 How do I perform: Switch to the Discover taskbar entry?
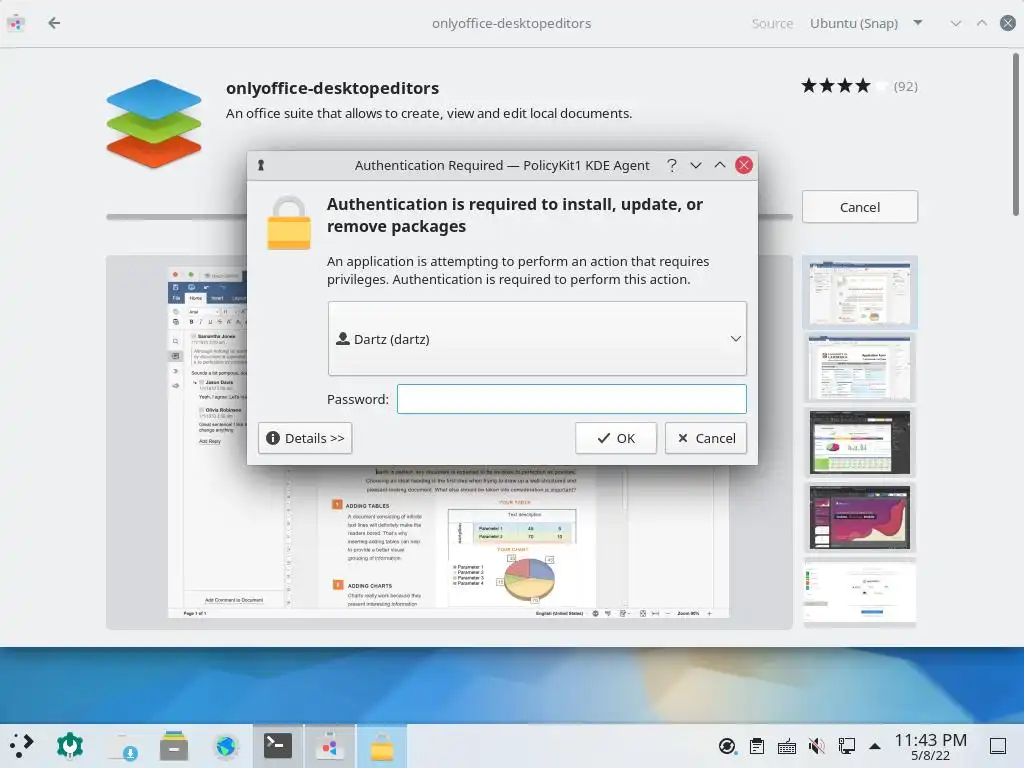coord(330,746)
